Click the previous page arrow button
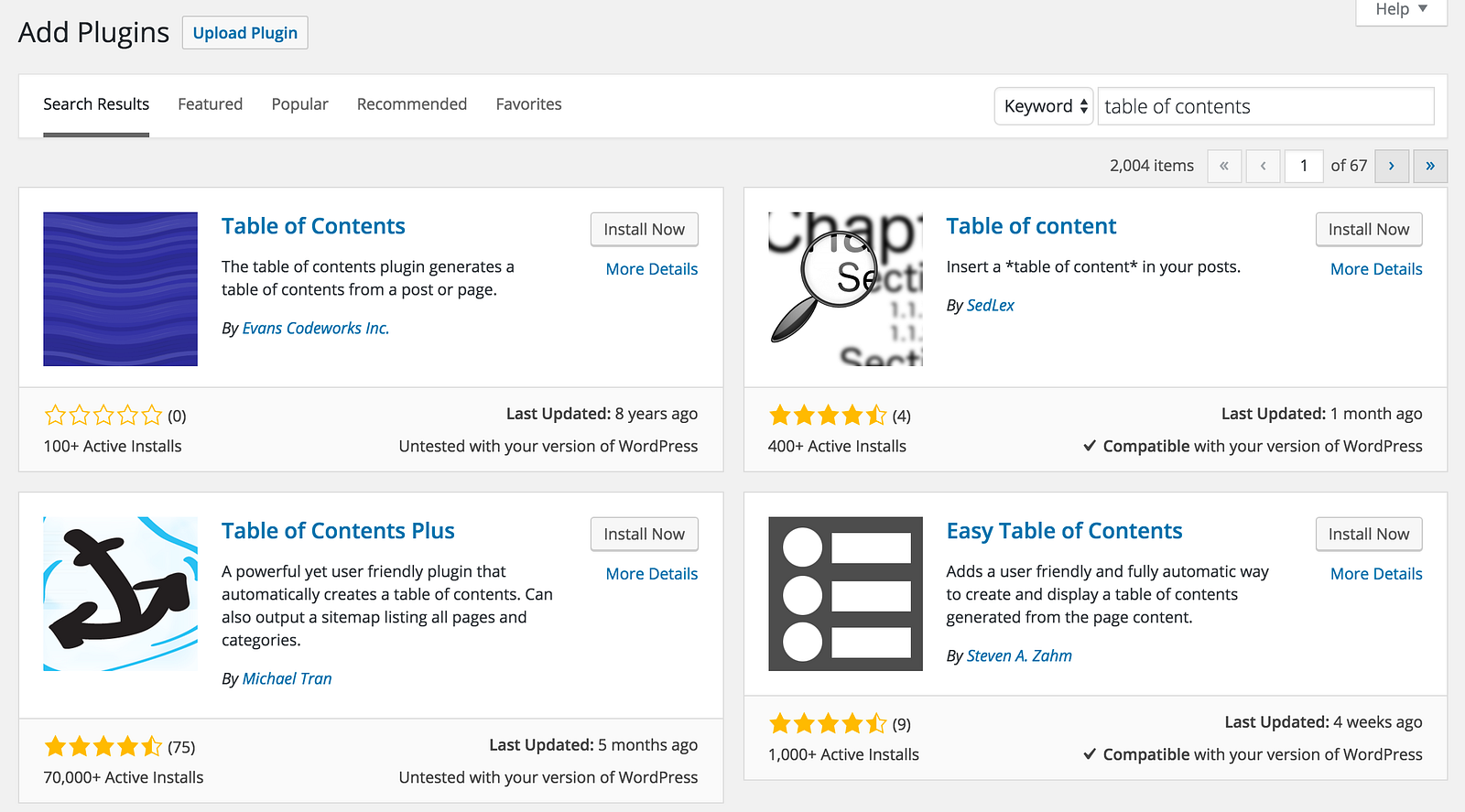Image resolution: width=1465 pixels, height=812 pixels. (1264, 166)
